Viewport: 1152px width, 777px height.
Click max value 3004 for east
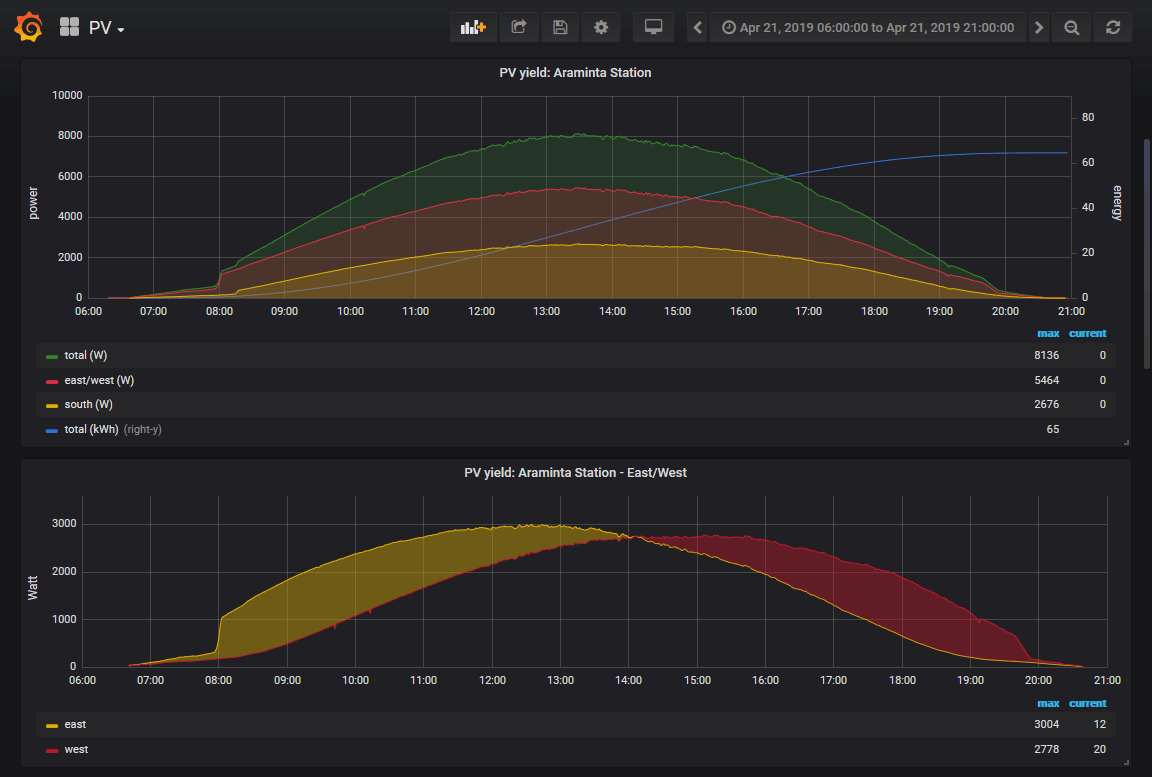click(x=1046, y=725)
